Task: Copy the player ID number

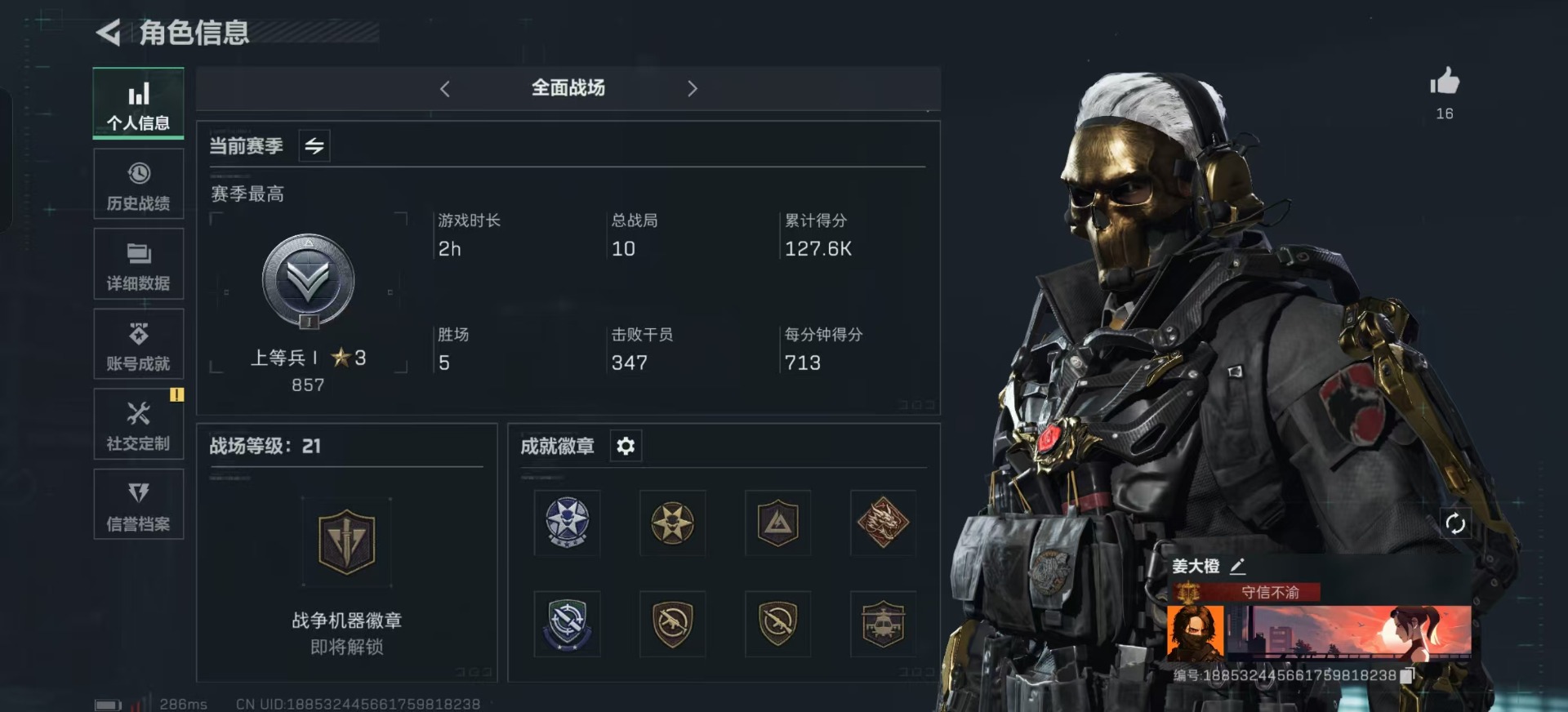Action: click(1407, 675)
